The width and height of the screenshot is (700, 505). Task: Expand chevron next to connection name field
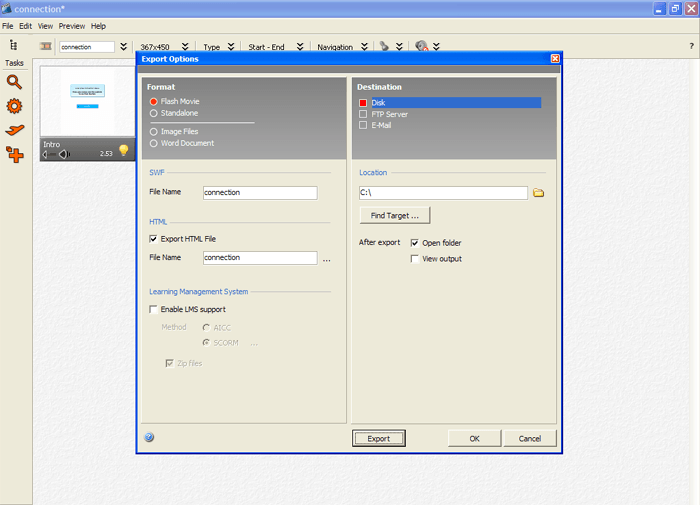point(124,46)
